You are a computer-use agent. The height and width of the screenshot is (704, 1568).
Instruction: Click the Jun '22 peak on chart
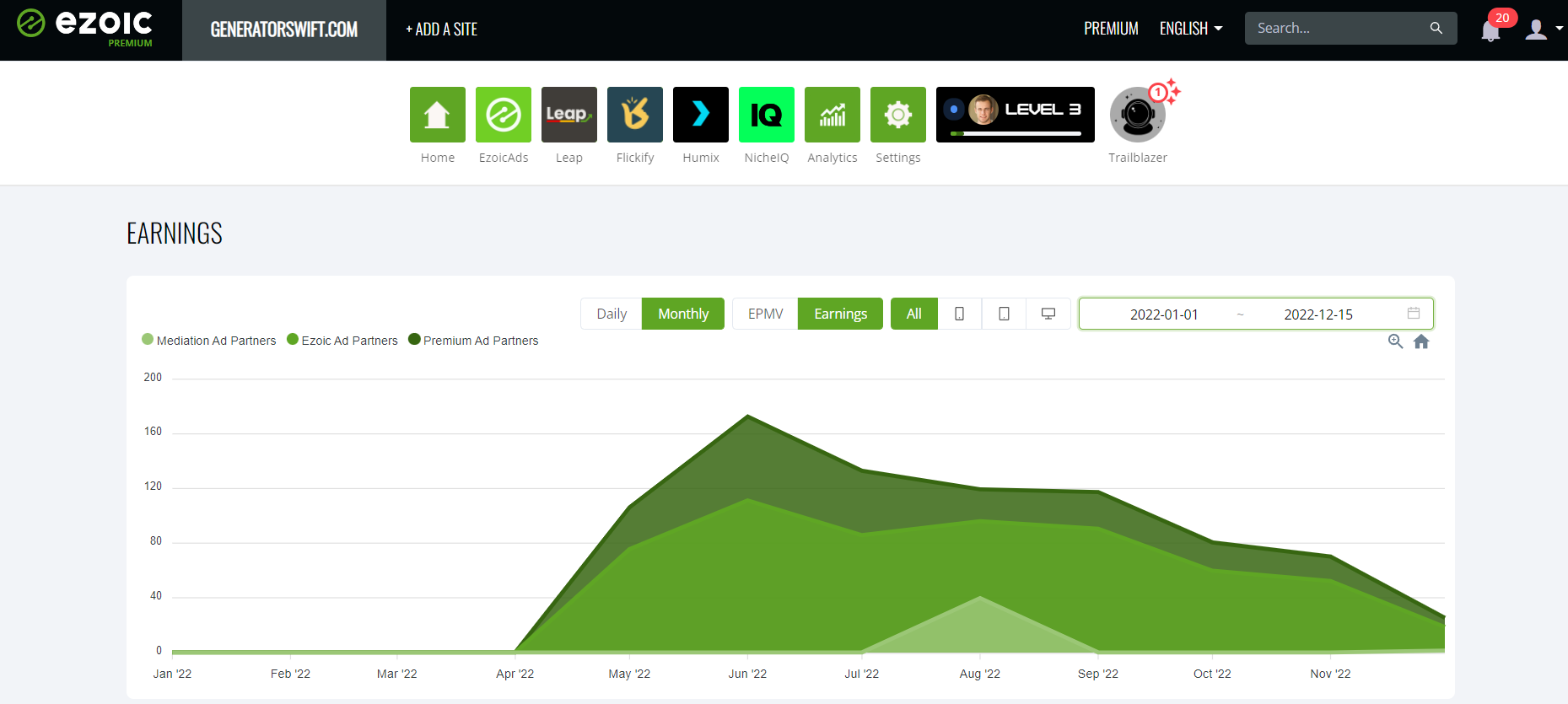point(747,416)
